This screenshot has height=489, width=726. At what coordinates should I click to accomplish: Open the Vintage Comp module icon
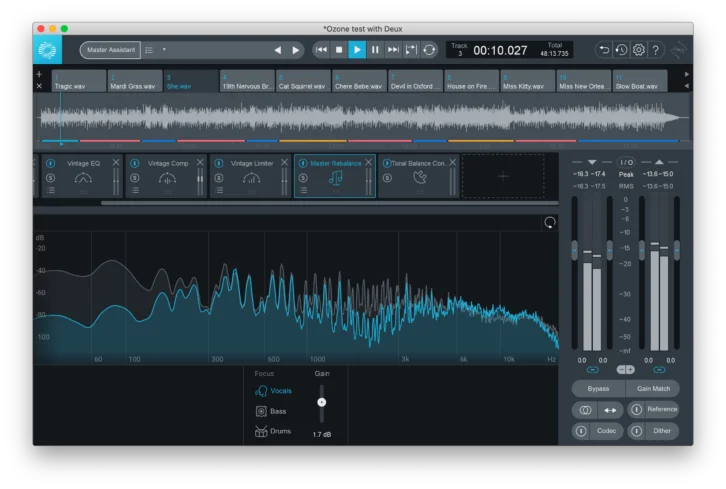coord(167,178)
